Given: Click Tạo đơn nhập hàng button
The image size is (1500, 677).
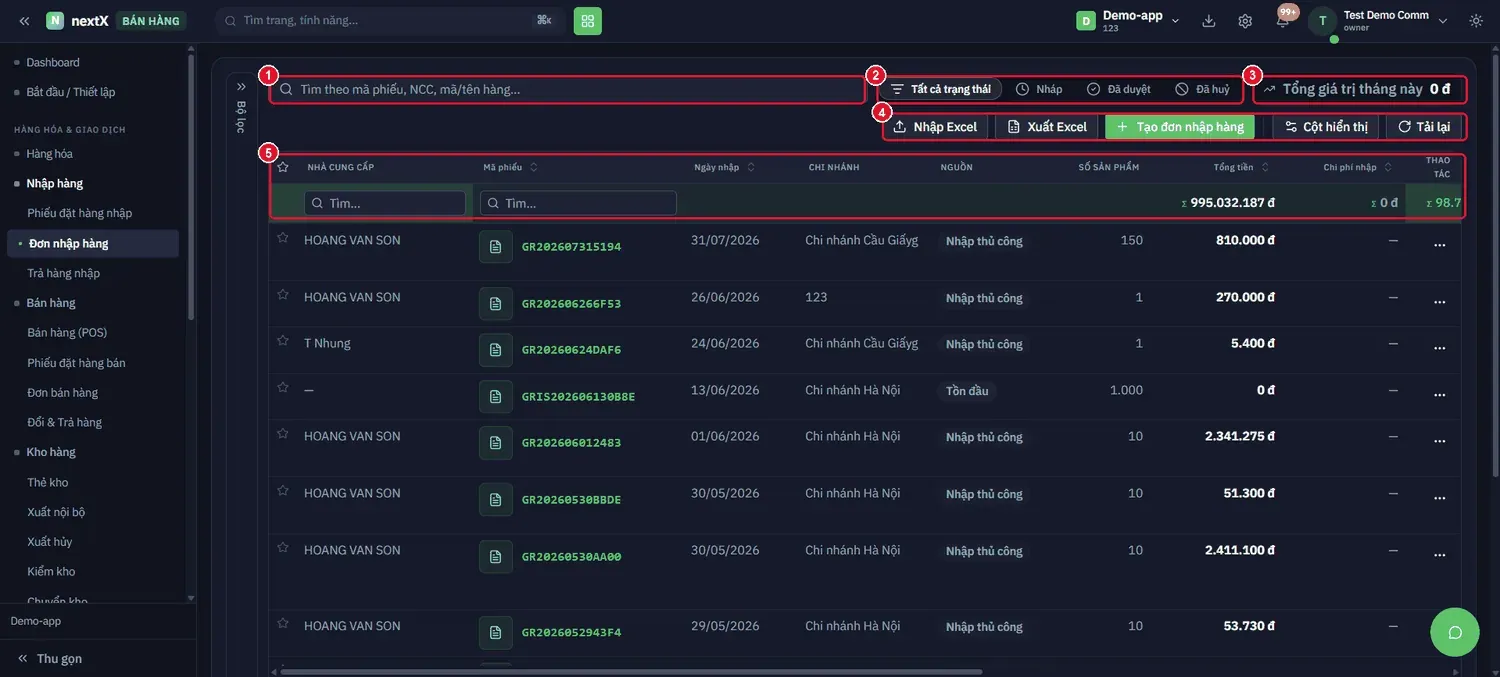Looking at the screenshot, I should pos(1180,127).
